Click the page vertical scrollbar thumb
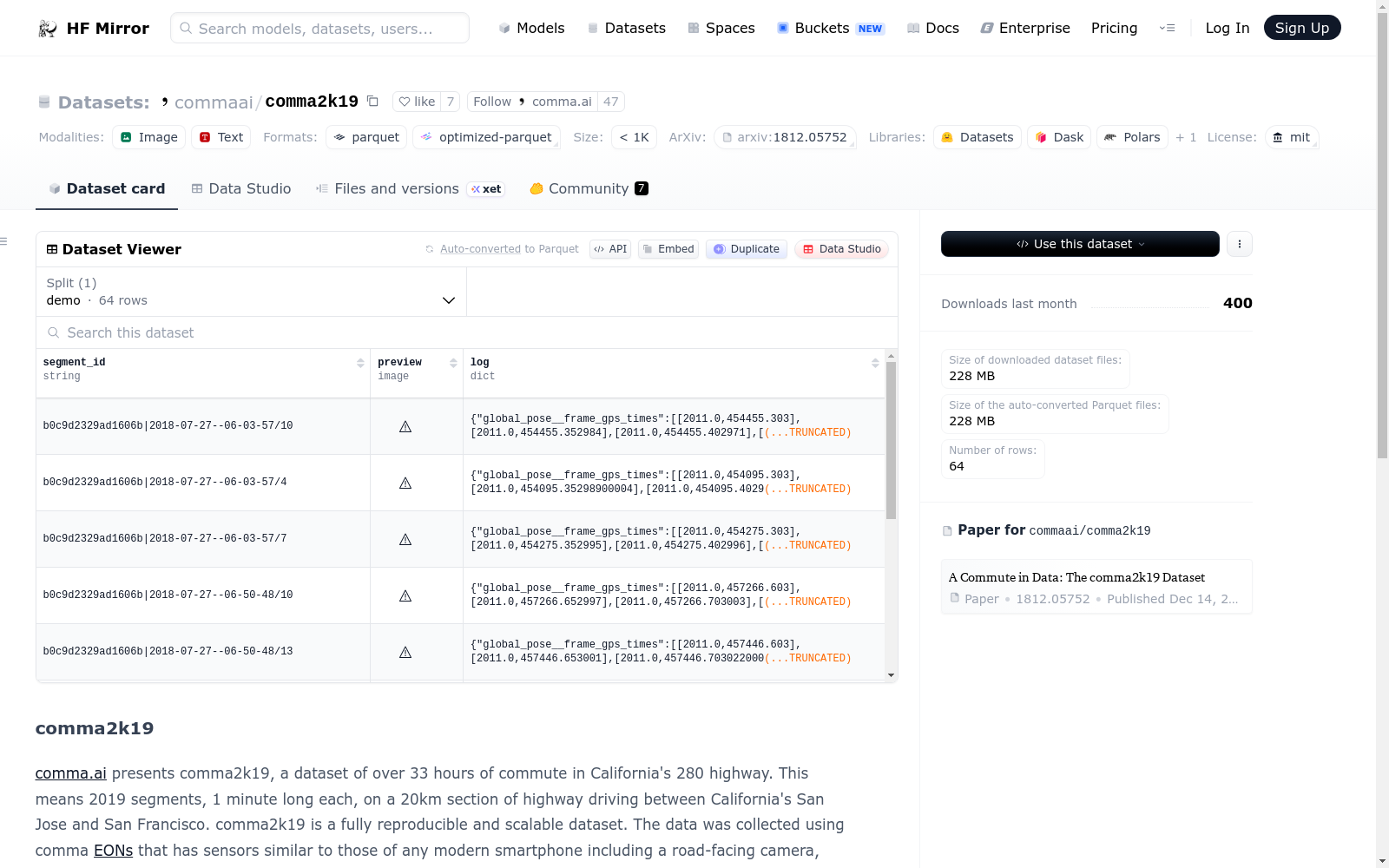Viewport: 1389px width, 868px height. [1382, 234]
